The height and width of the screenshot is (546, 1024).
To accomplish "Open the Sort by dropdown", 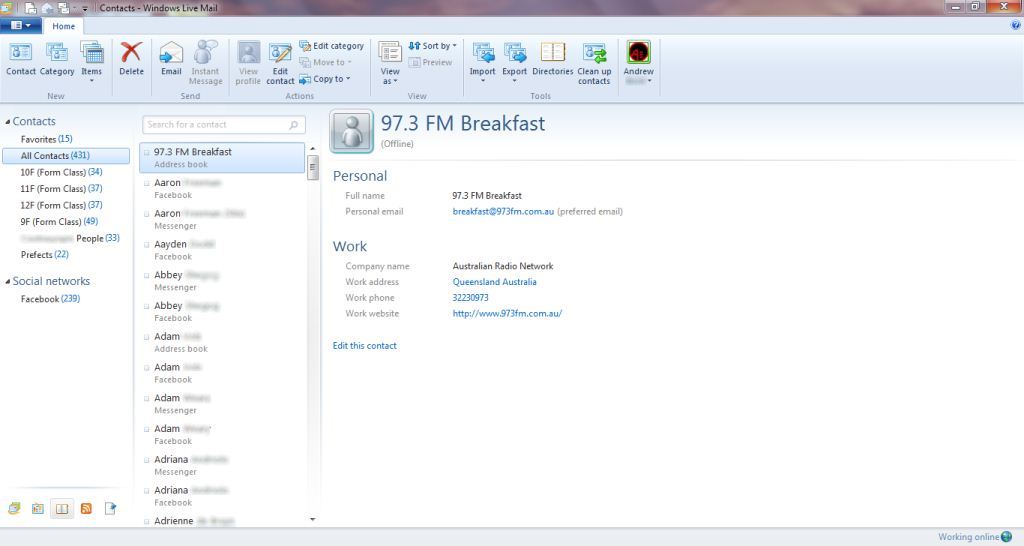I will point(432,46).
